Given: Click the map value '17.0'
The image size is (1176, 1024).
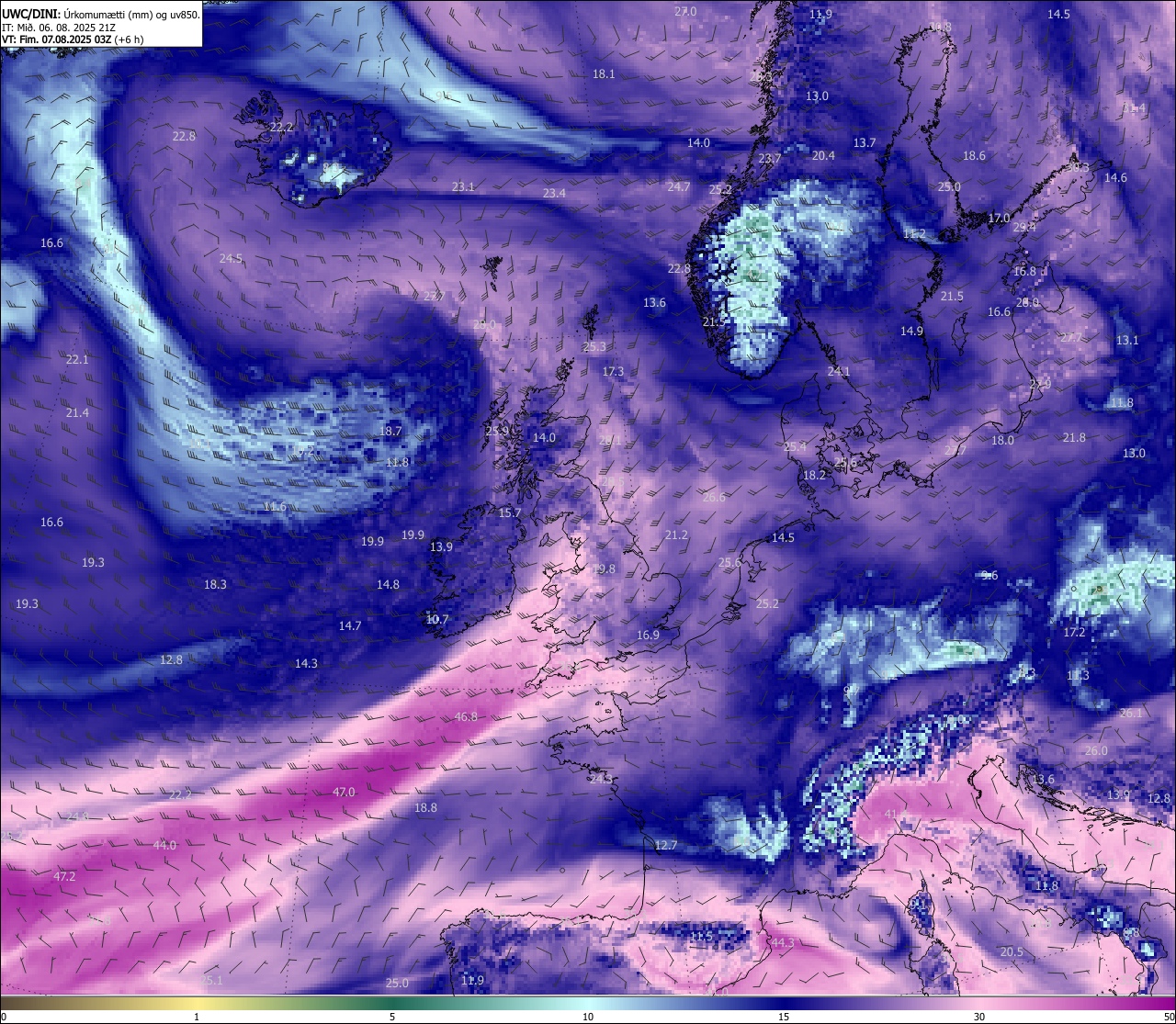Looking at the screenshot, I should 999,219.
